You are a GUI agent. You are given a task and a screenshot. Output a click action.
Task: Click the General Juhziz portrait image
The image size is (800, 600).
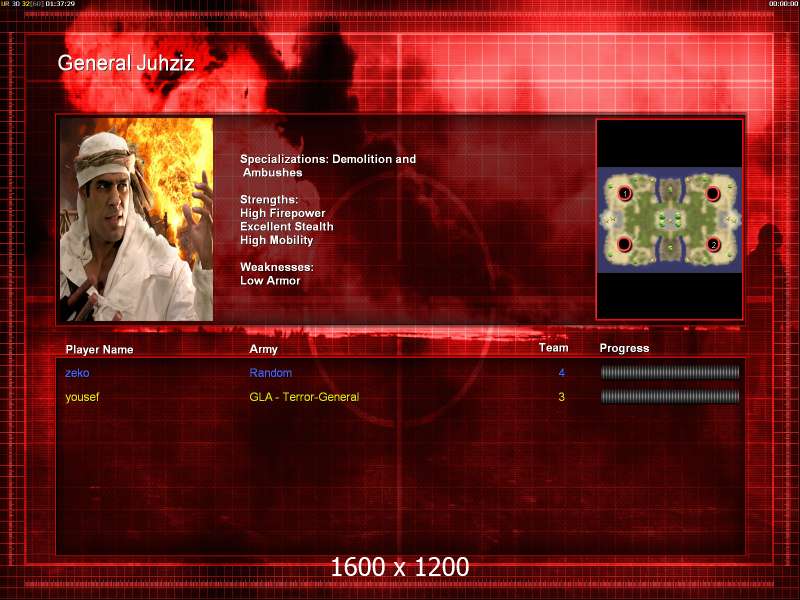click(x=136, y=219)
